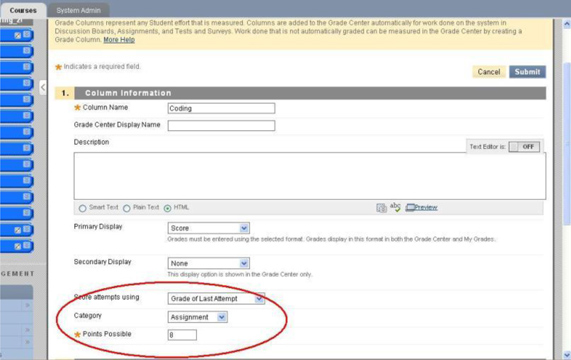Image resolution: width=571 pixels, height=360 pixels.
Task: Click the Cancel button
Action: click(489, 72)
